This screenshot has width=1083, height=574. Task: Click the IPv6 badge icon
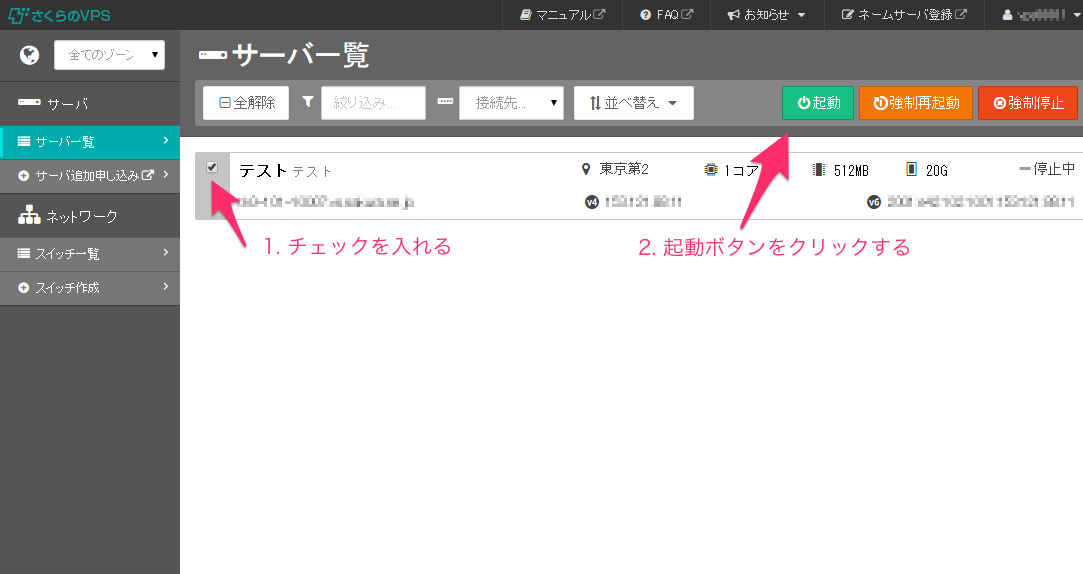874,202
